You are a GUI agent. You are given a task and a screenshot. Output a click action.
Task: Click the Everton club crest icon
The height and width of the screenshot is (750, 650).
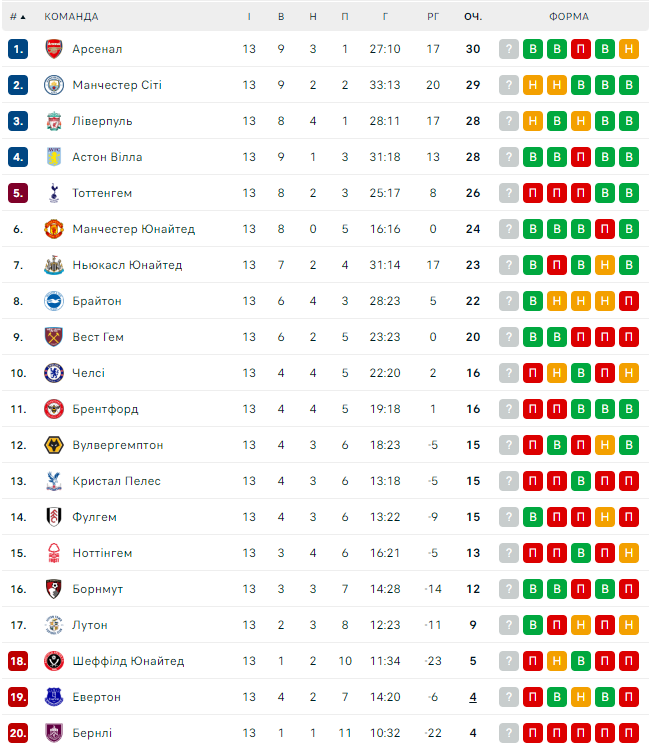(54, 697)
